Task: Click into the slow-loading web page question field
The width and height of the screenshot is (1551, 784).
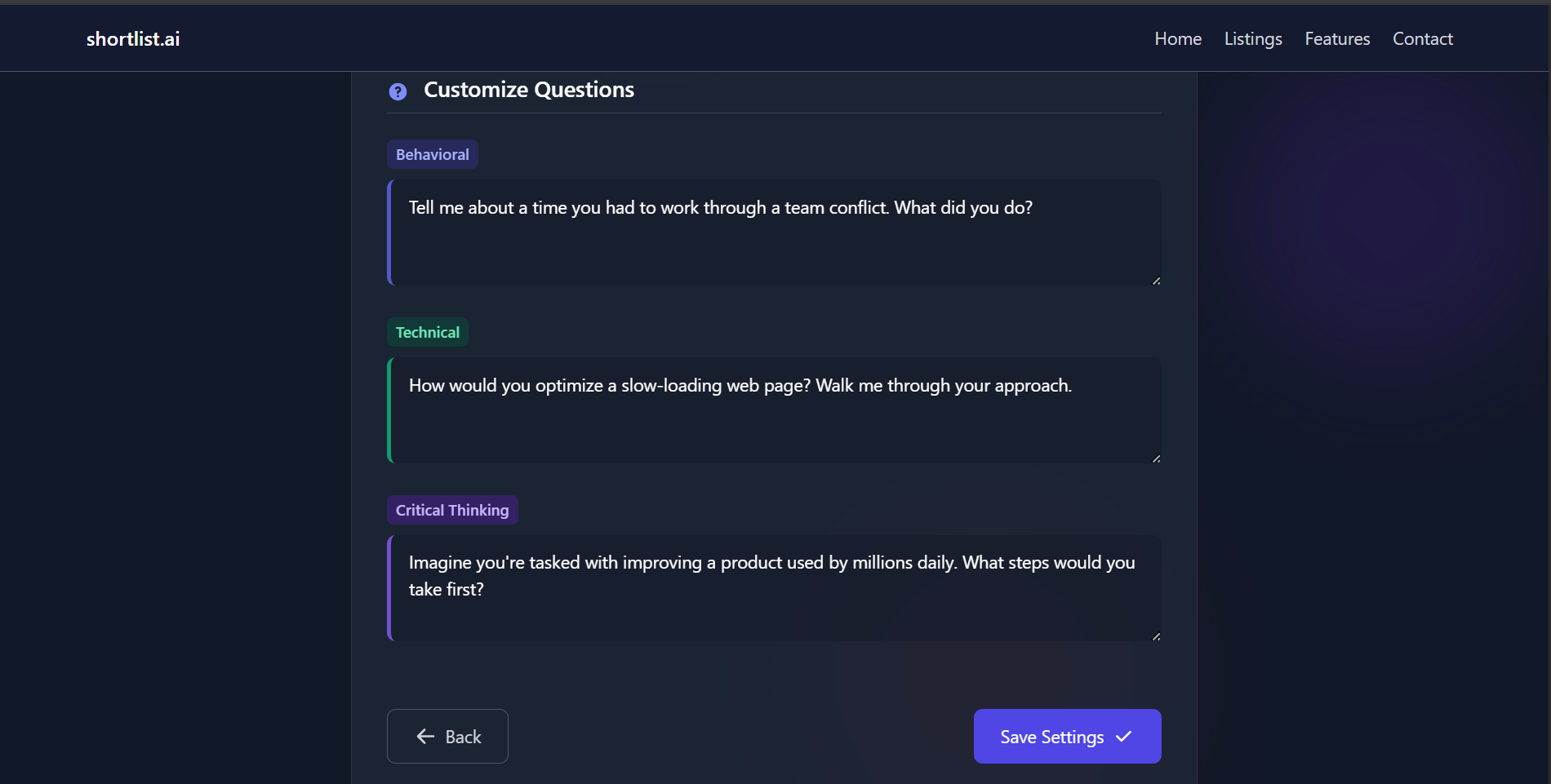Action: pyautogui.click(x=774, y=410)
